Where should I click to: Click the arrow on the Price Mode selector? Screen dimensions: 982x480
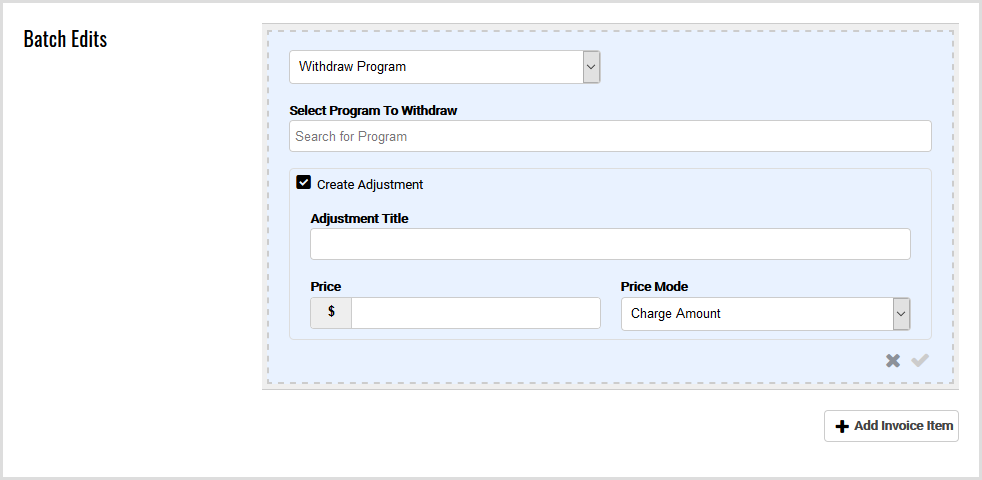(x=901, y=314)
